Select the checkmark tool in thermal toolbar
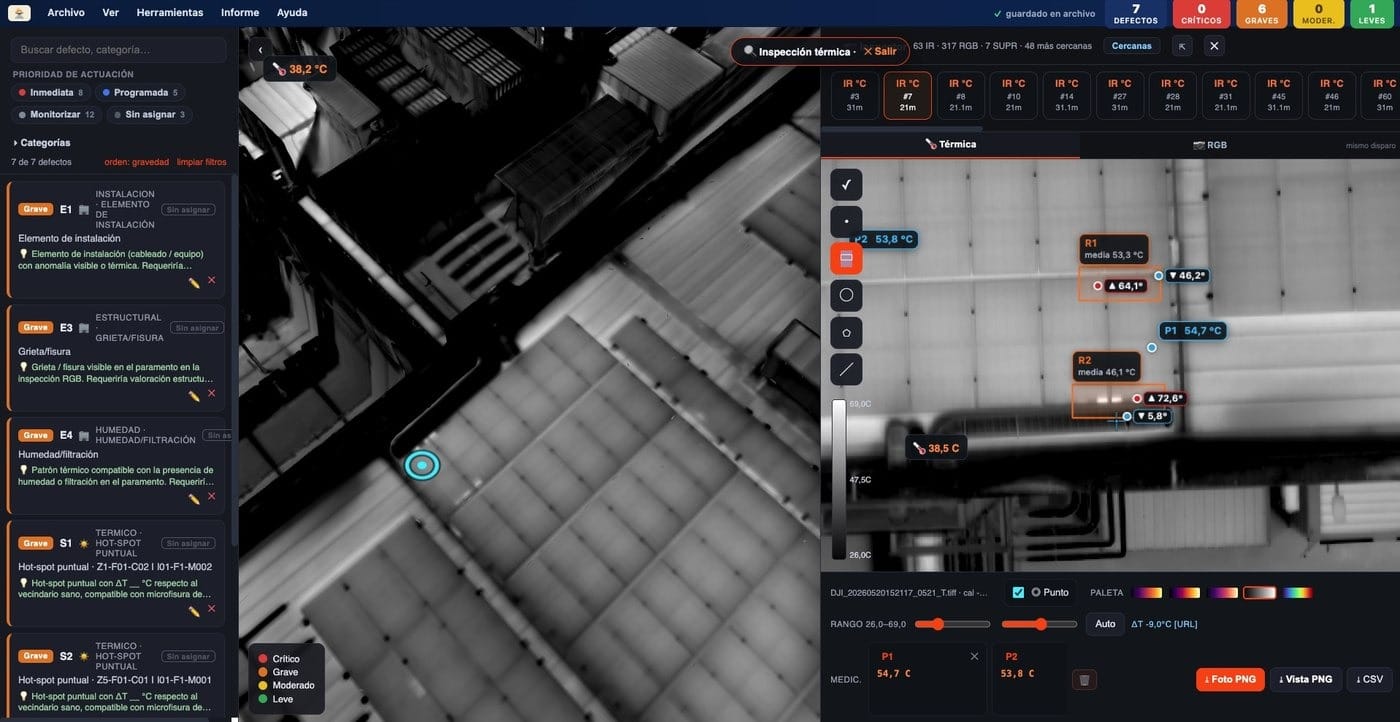 846,184
